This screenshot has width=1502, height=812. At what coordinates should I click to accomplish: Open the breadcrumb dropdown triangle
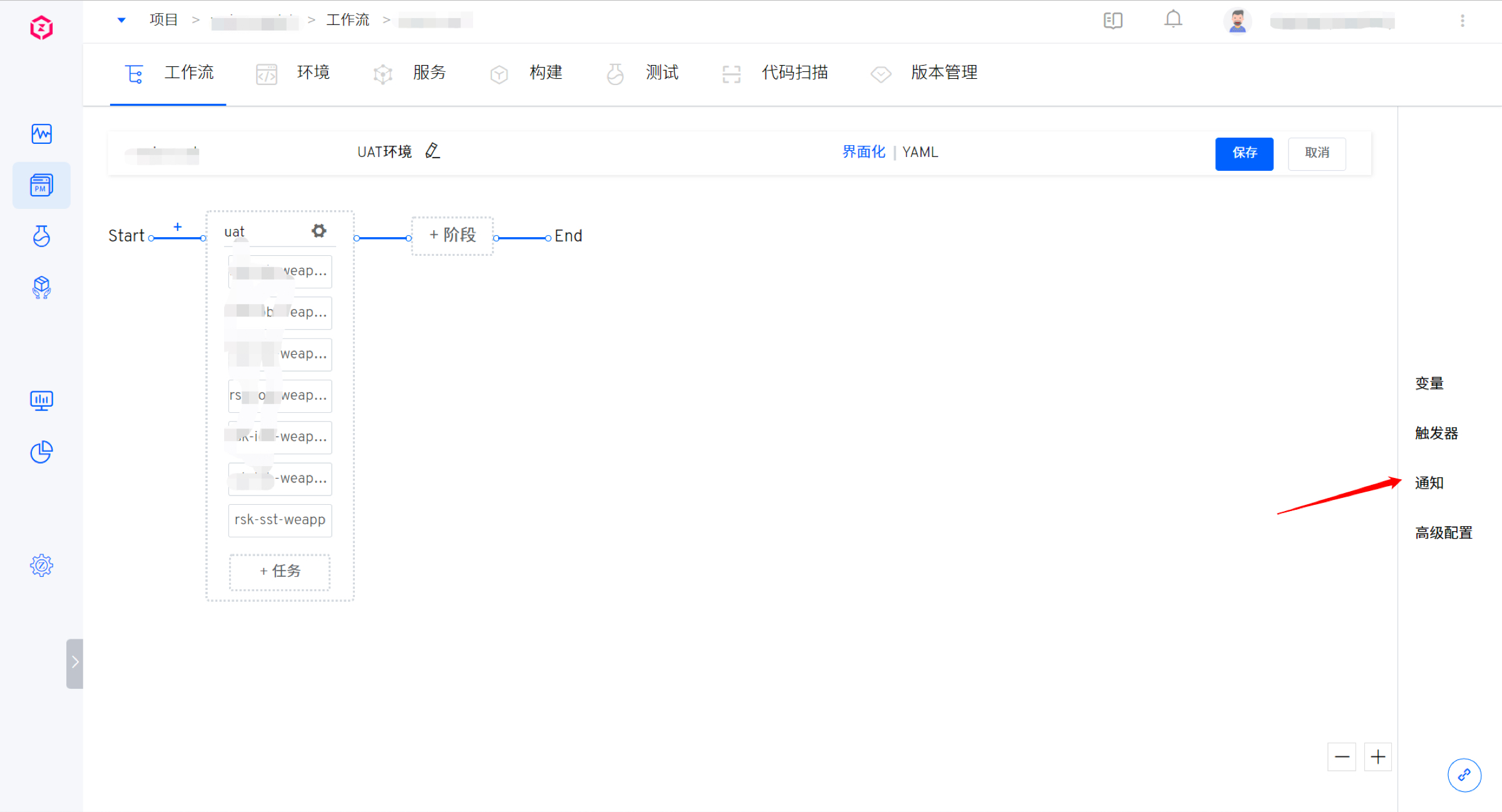[x=121, y=20]
